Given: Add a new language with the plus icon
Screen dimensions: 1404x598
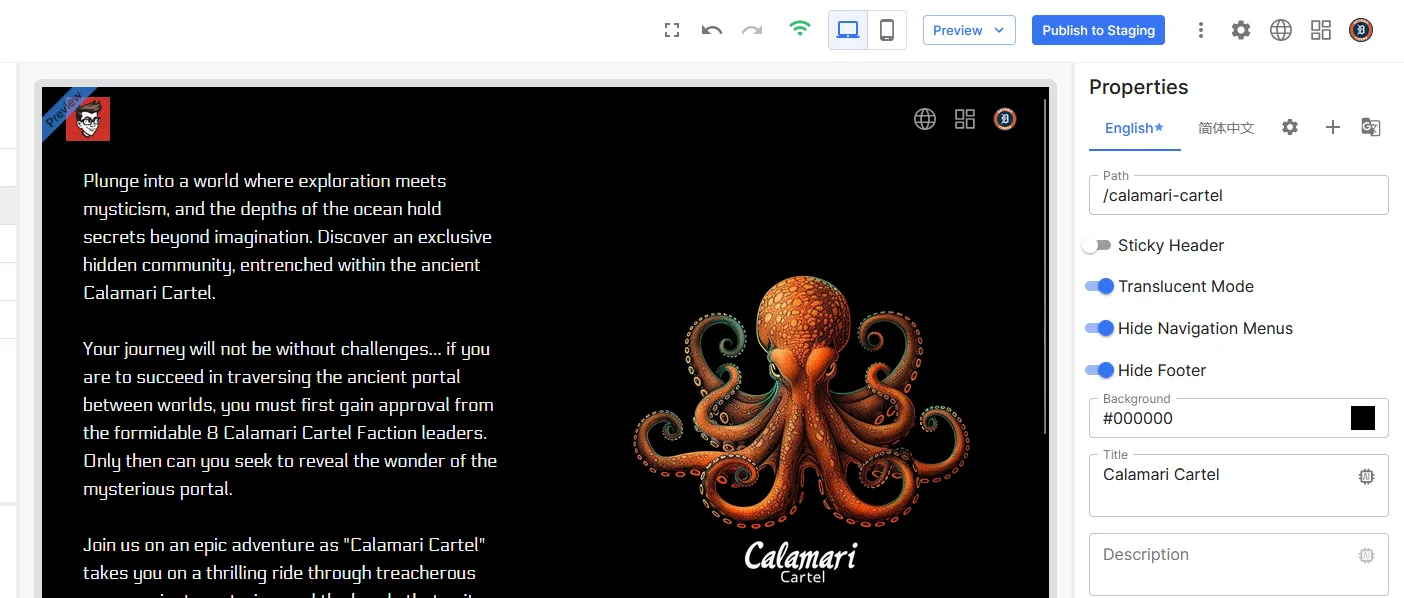Looking at the screenshot, I should 1332,127.
